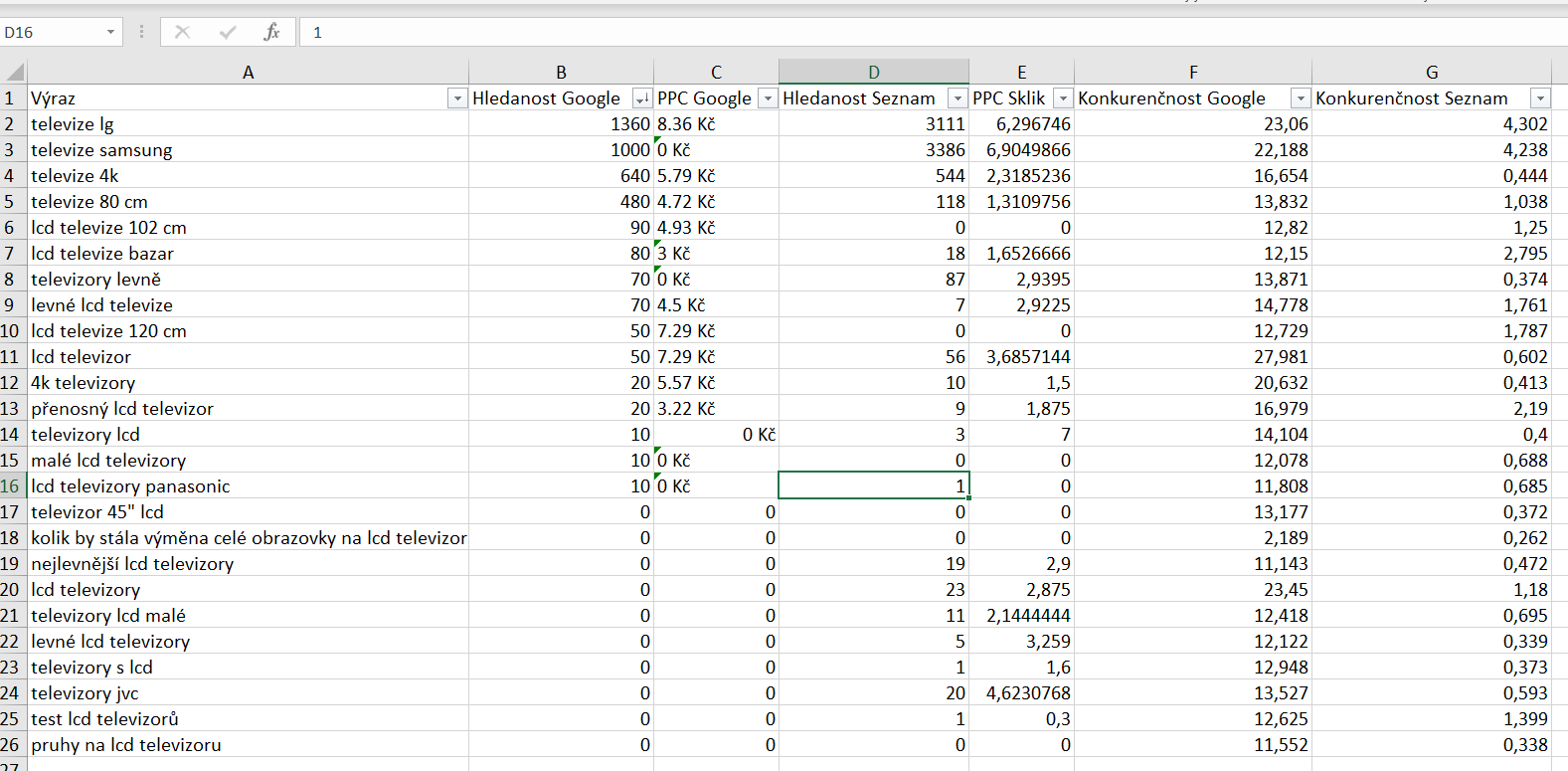Expand the Konkurenčnost Google filter dropdown
1568x771 pixels.
click(1300, 98)
